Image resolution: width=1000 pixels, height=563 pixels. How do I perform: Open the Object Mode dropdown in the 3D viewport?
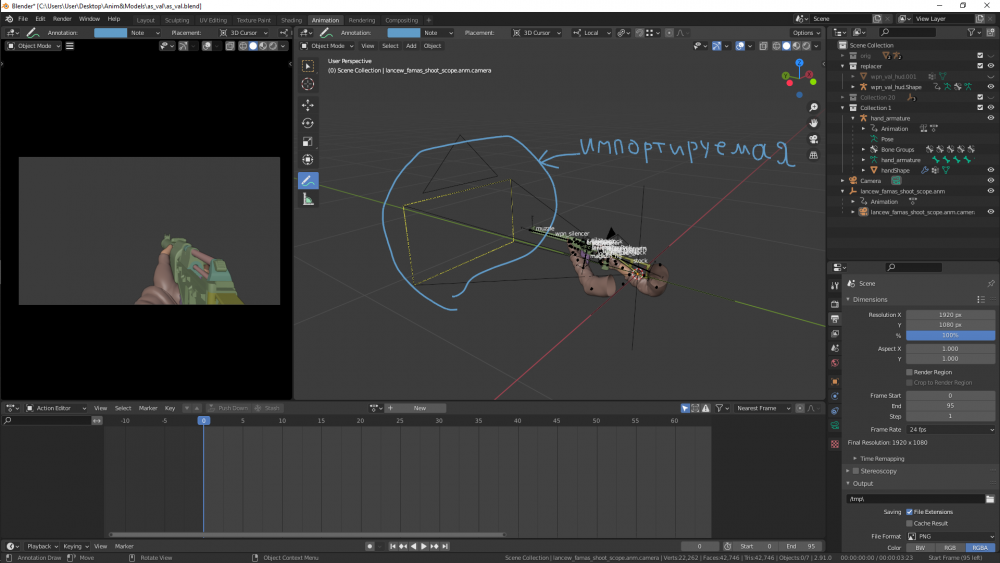pos(328,46)
